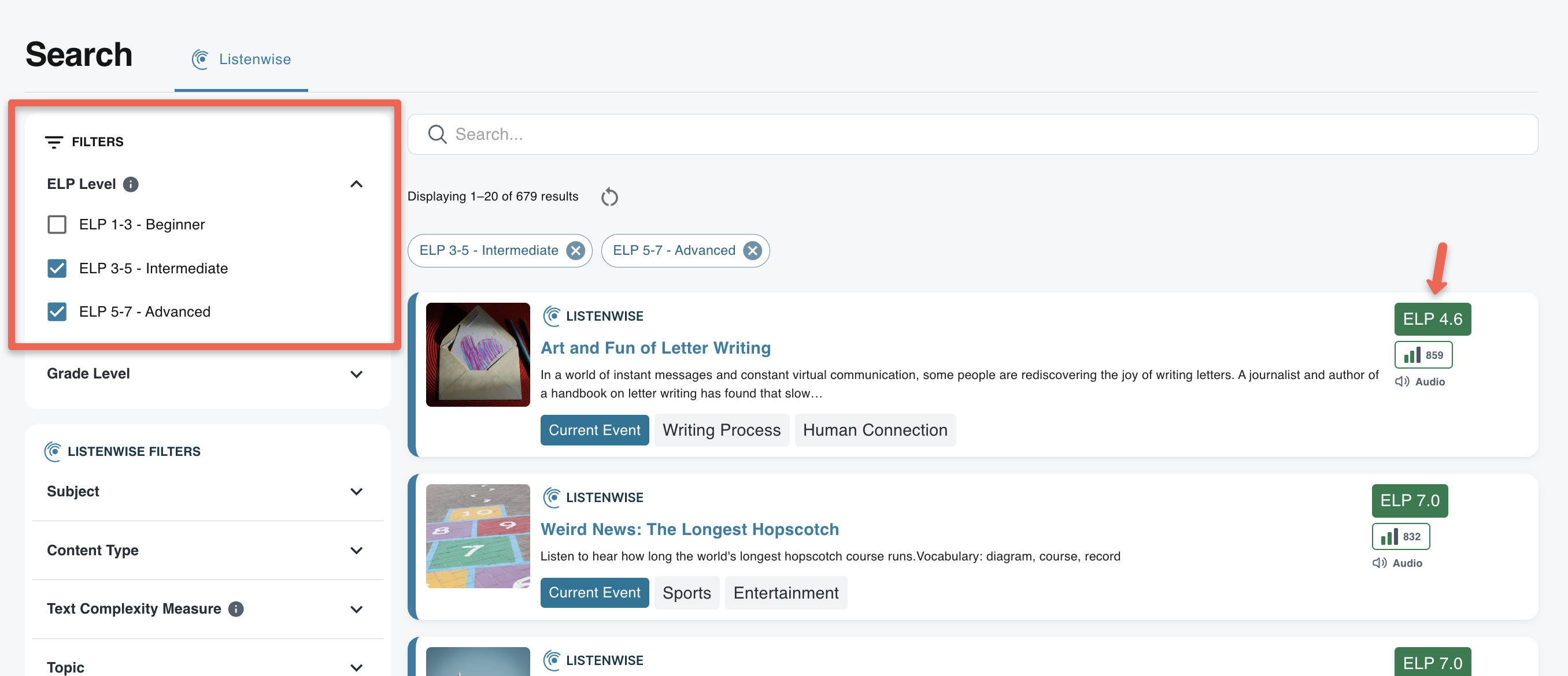Click the Audio icon on the hopscotch result
Image resolution: width=1568 pixels, height=676 pixels.
[1379, 562]
